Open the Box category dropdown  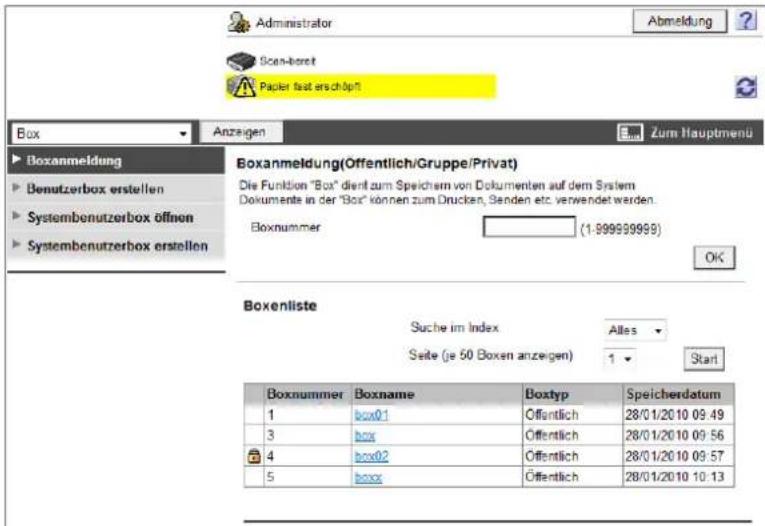(101, 133)
